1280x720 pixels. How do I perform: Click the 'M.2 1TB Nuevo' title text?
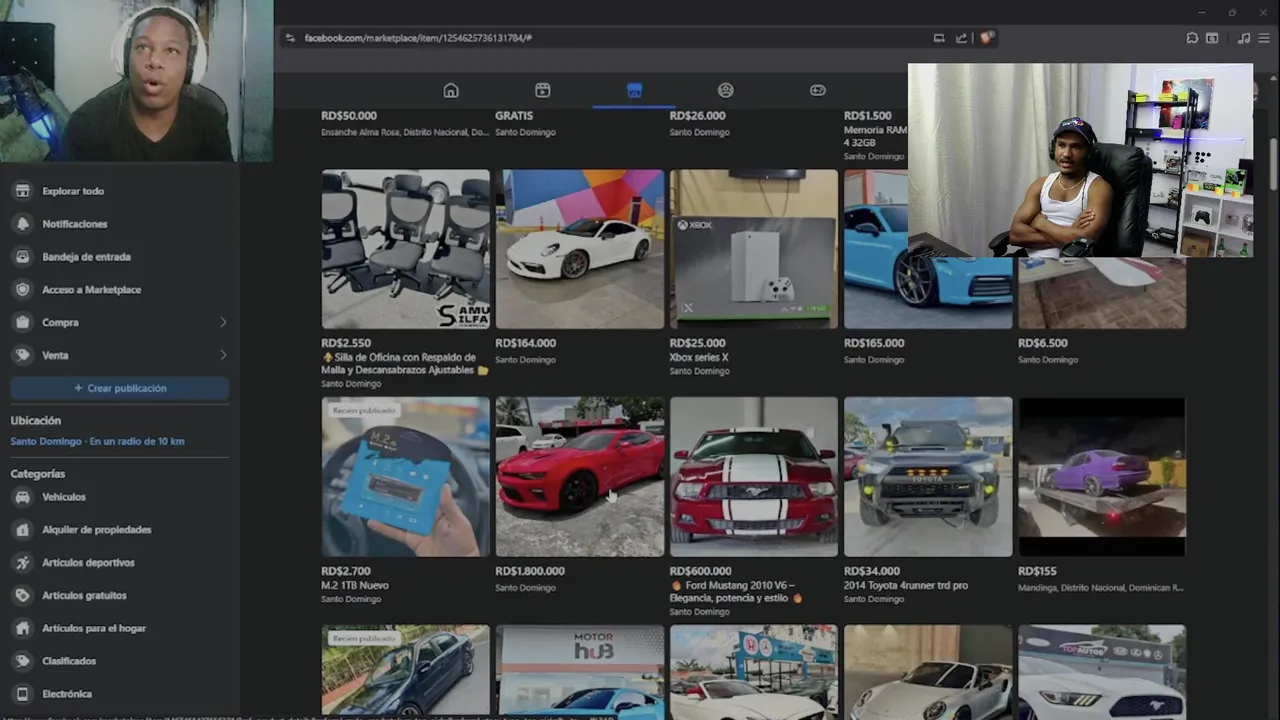(355, 585)
